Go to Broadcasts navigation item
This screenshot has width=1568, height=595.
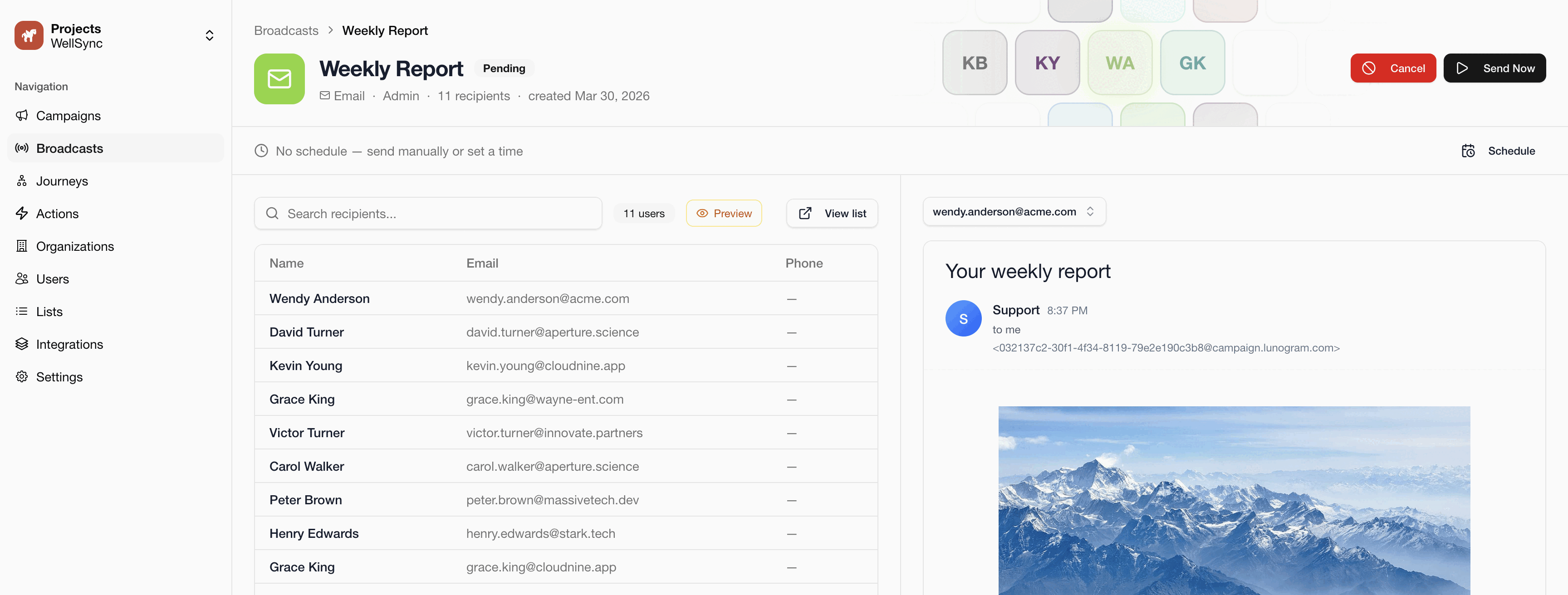click(x=116, y=148)
